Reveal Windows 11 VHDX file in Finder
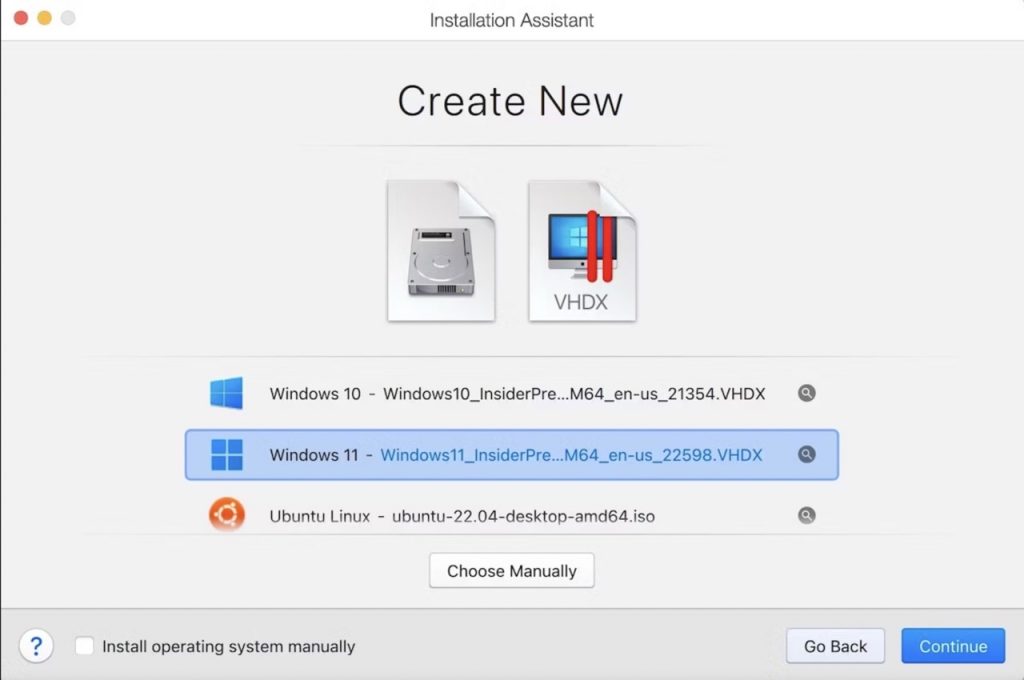 click(x=807, y=455)
